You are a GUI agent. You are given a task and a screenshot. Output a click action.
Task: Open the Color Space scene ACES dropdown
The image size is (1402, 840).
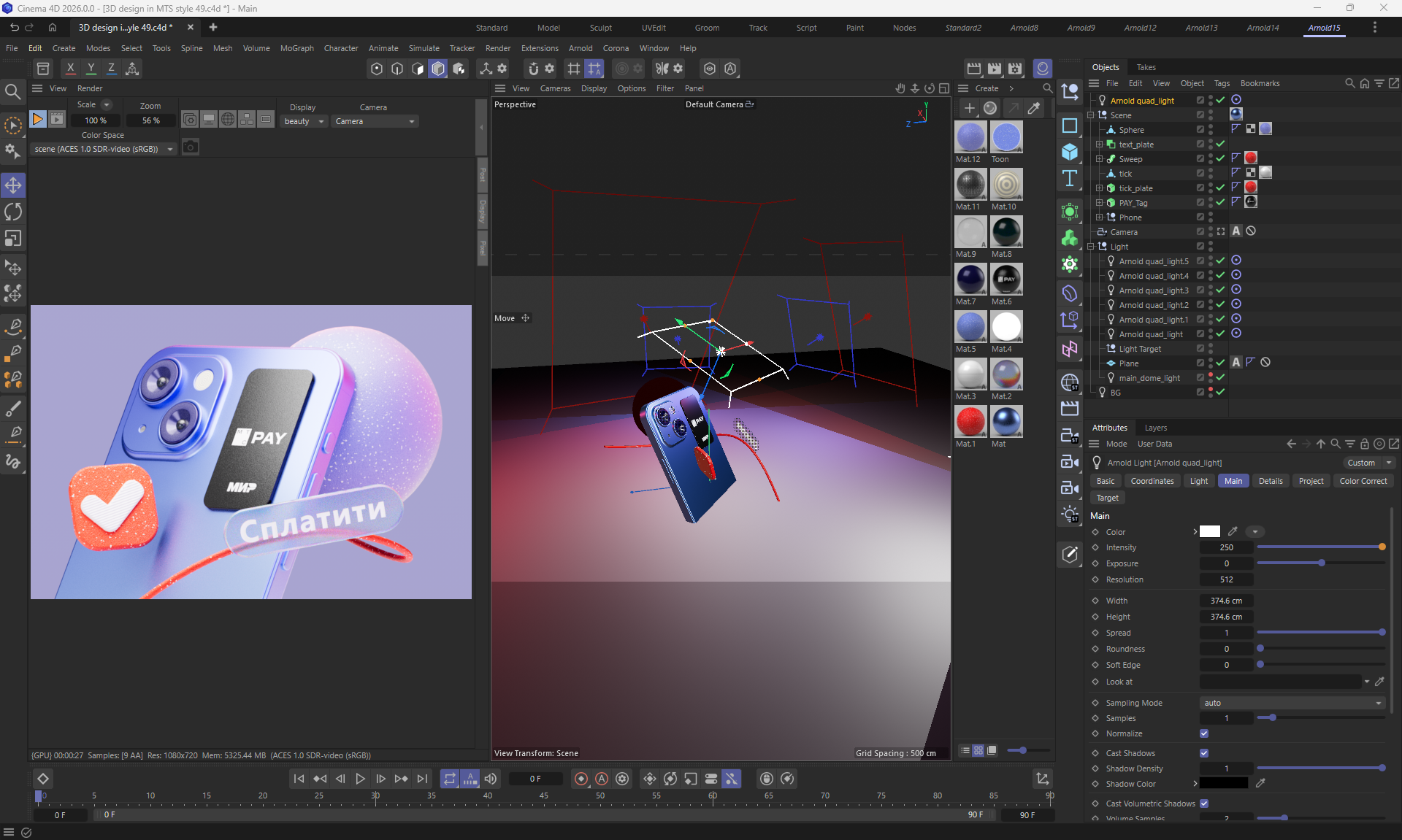[x=103, y=149]
